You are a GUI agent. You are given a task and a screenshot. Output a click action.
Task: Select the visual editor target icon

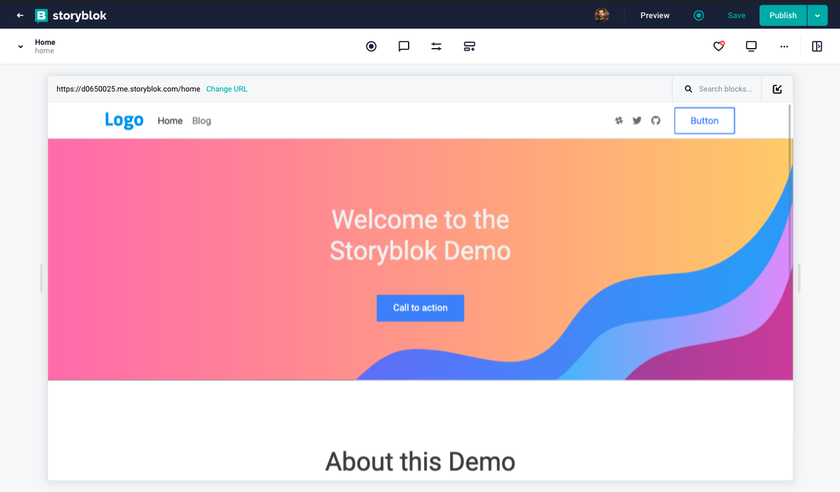(x=371, y=47)
